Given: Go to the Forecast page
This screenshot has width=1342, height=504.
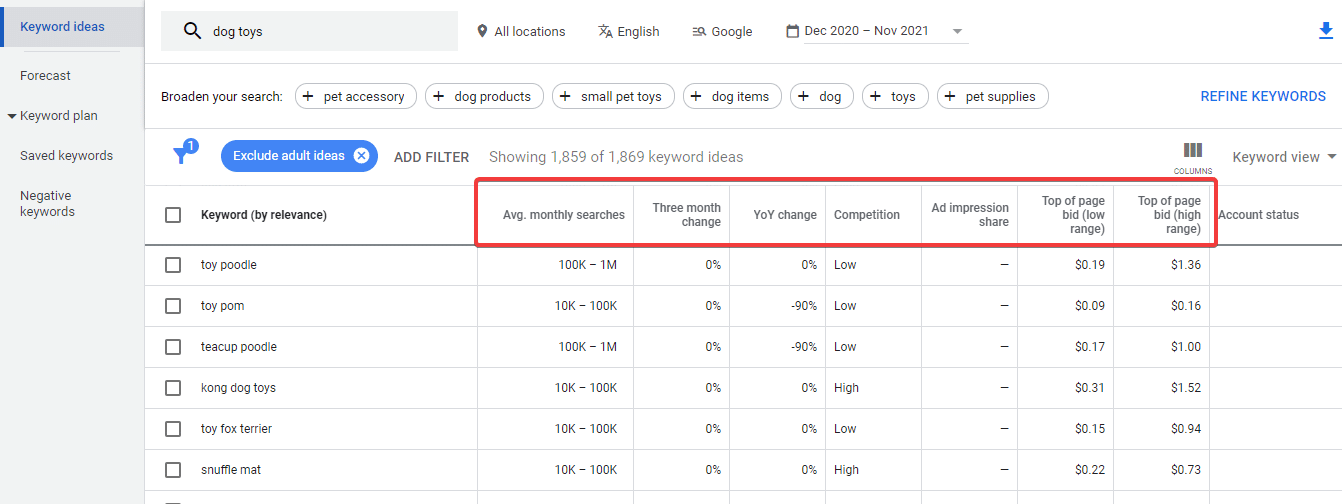Looking at the screenshot, I should (45, 76).
